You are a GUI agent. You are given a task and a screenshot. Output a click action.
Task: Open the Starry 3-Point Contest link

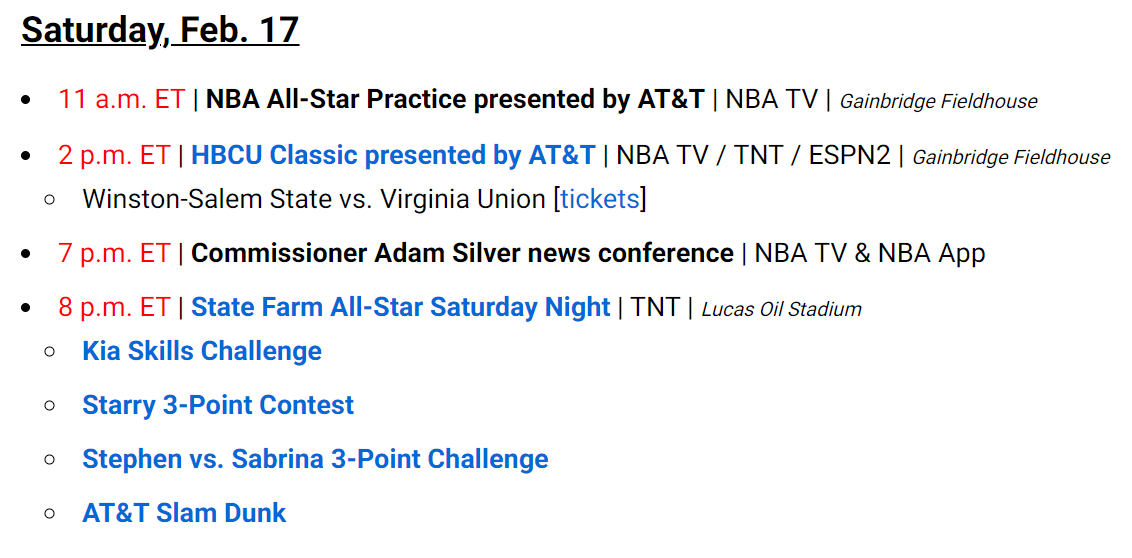[218, 404]
